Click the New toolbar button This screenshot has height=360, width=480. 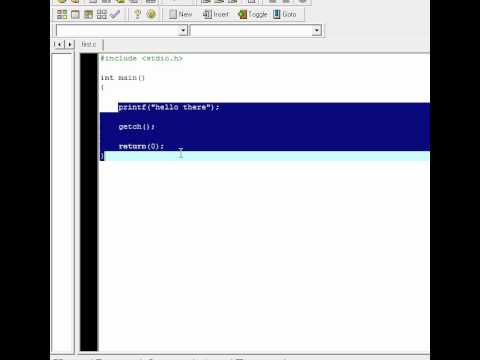click(181, 14)
